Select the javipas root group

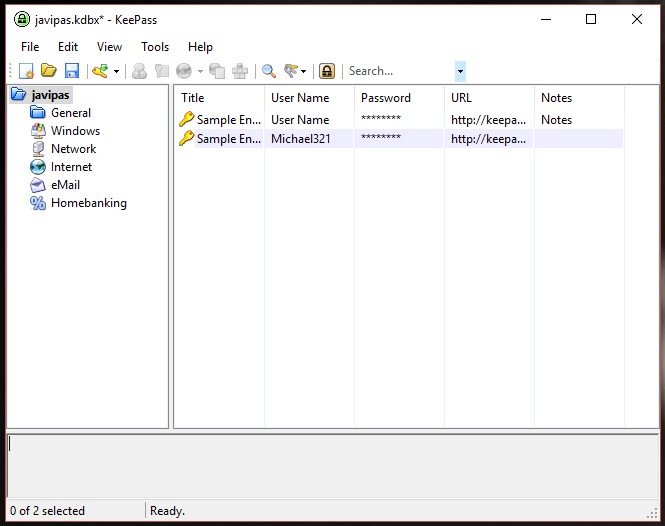click(50, 95)
